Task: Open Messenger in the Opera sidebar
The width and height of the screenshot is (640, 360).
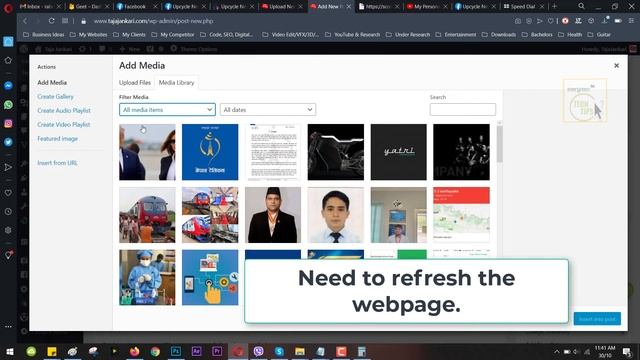Action: [x=8, y=86]
